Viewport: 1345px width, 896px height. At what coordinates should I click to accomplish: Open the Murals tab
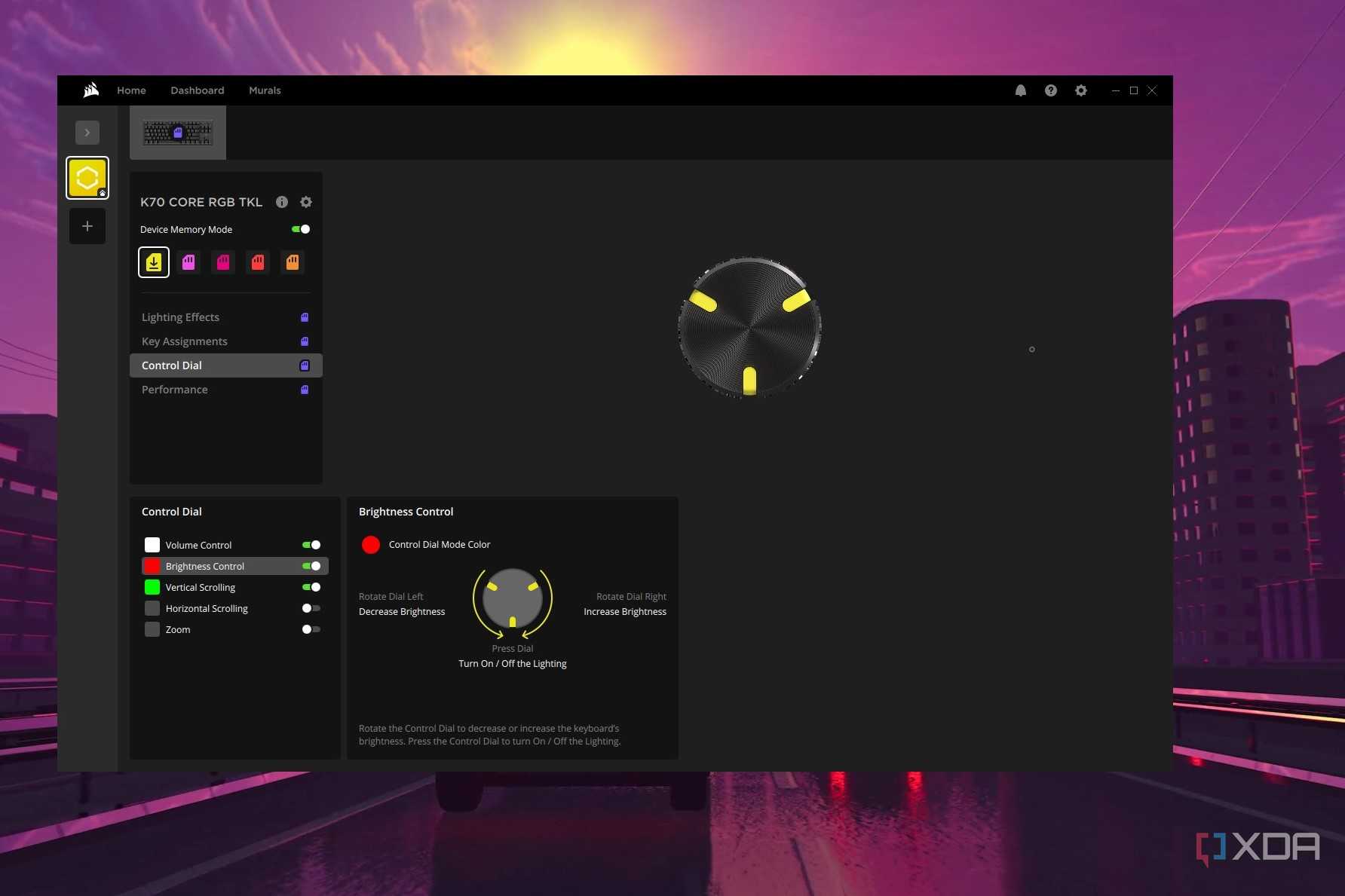pyautogui.click(x=265, y=90)
